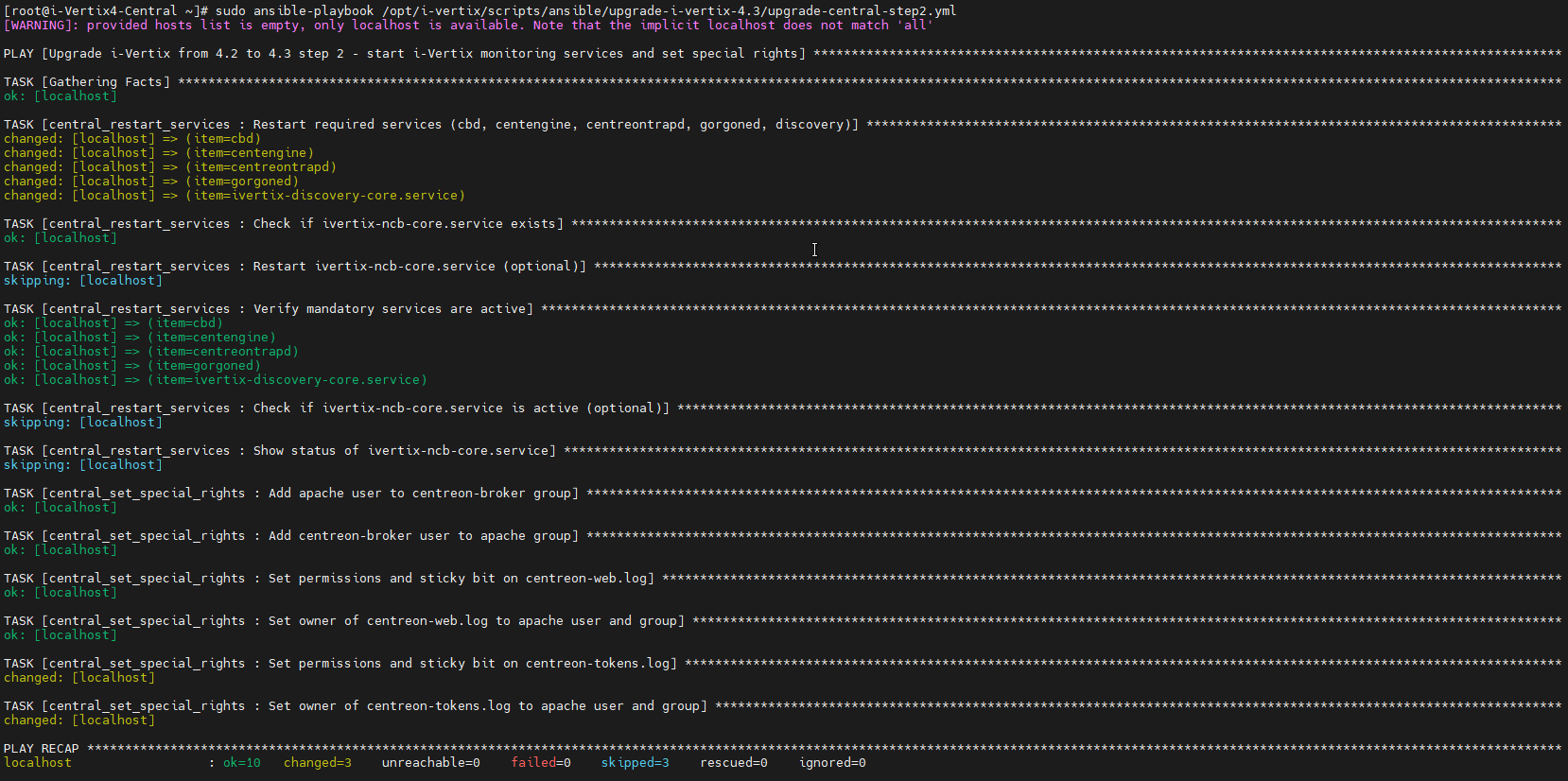Click changed line for item=centreontrapd
The width and height of the screenshot is (1568, 781).
[x=170, y=167]
